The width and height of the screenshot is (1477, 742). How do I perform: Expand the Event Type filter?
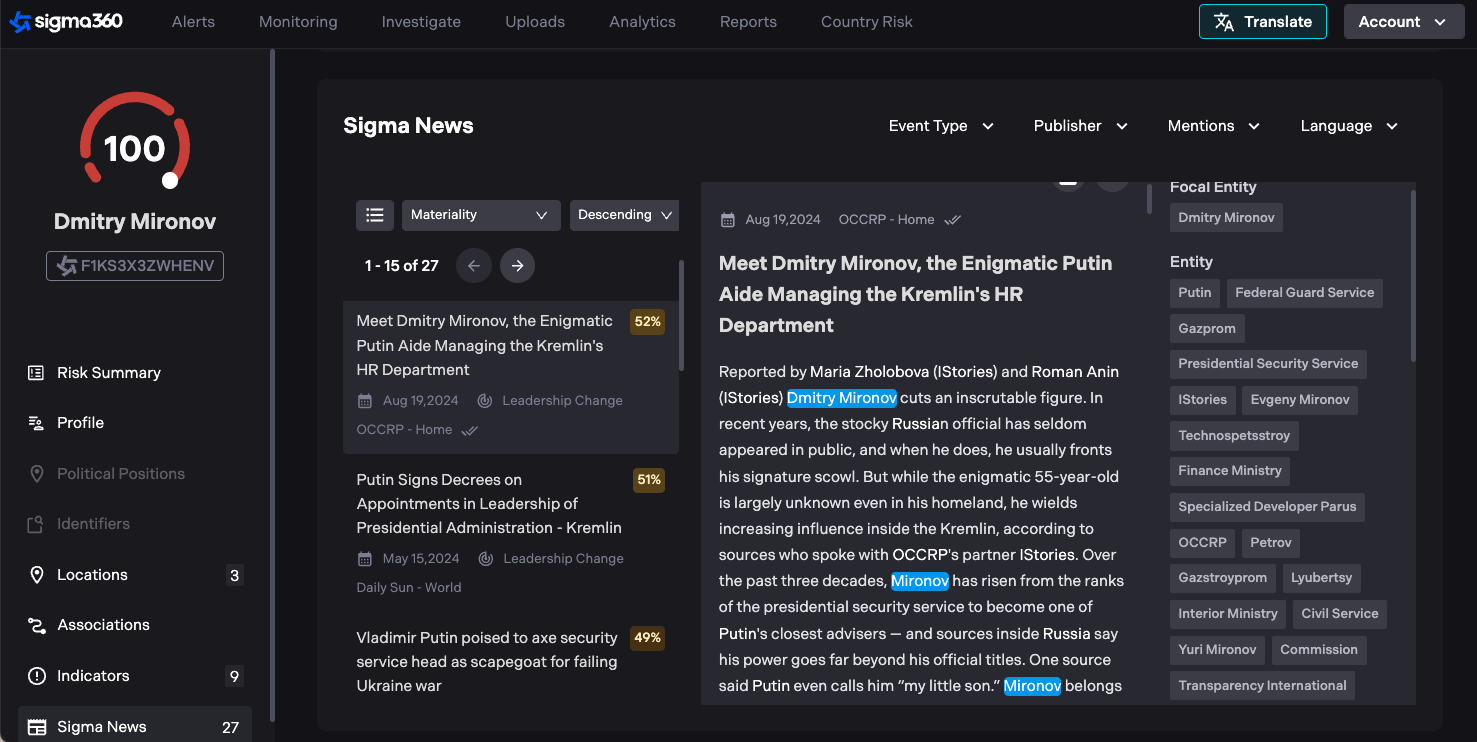click(941, 126)
